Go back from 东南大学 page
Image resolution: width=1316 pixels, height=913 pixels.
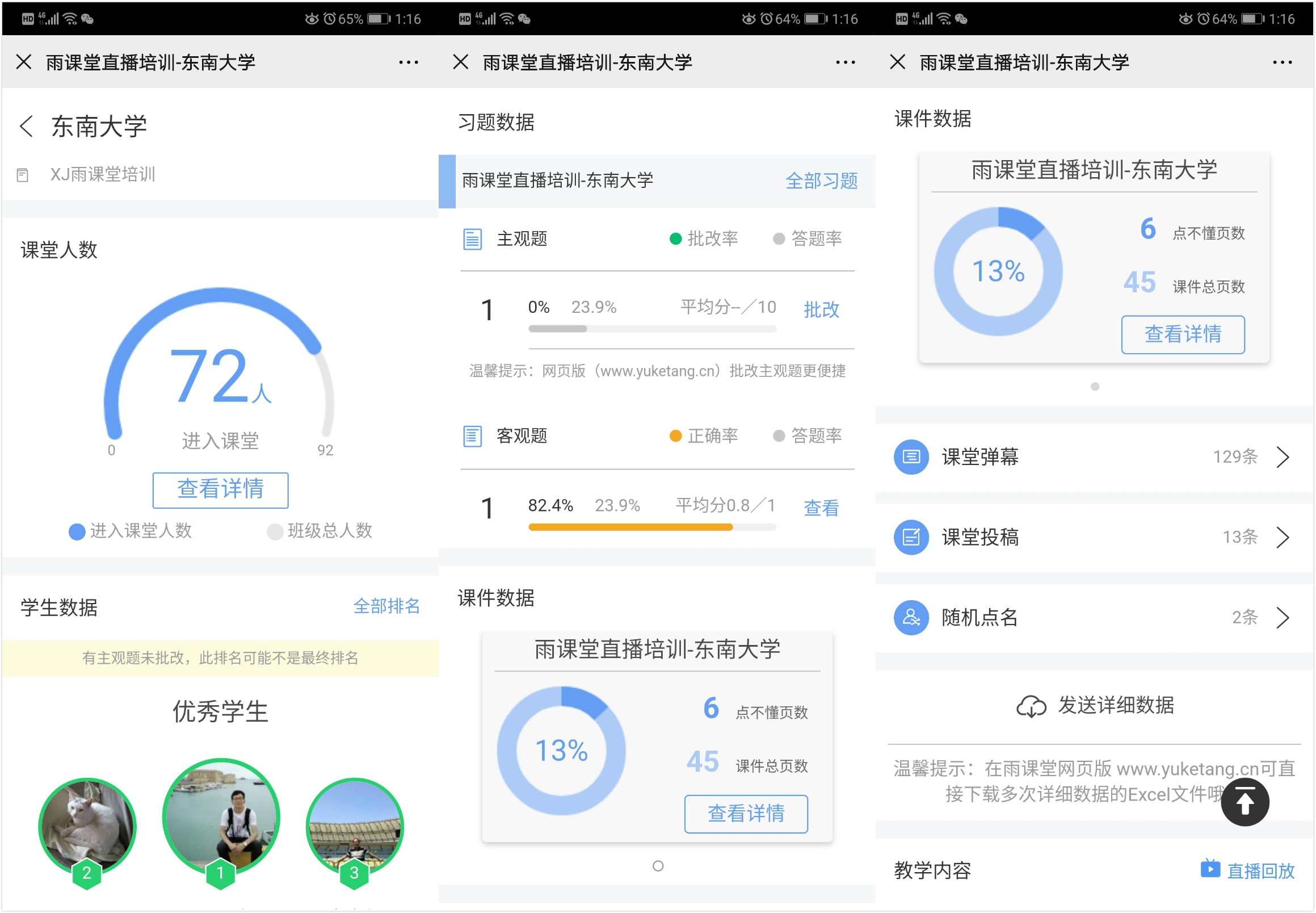26,126
